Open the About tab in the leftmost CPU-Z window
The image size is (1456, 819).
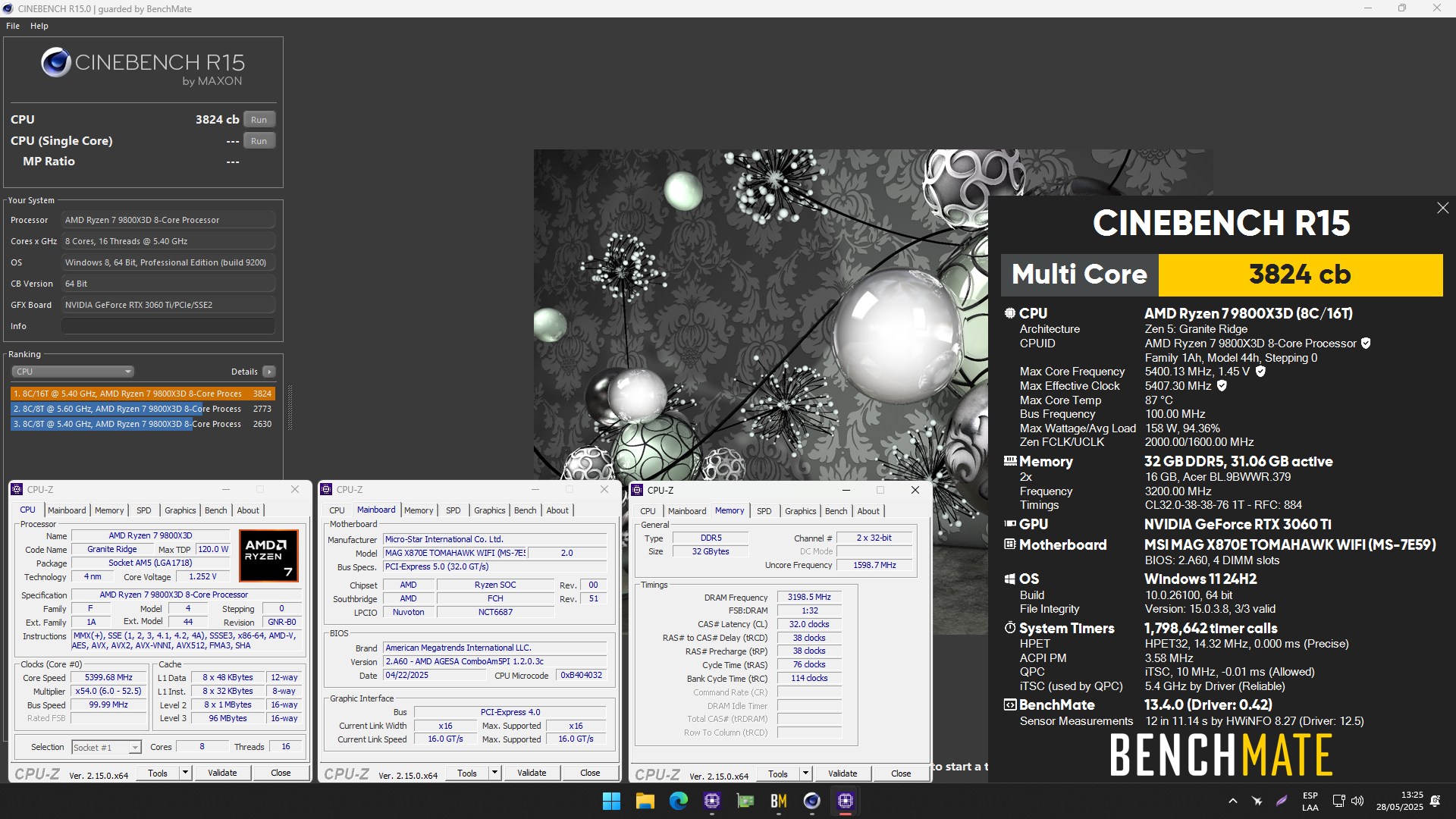pos(248,510)
